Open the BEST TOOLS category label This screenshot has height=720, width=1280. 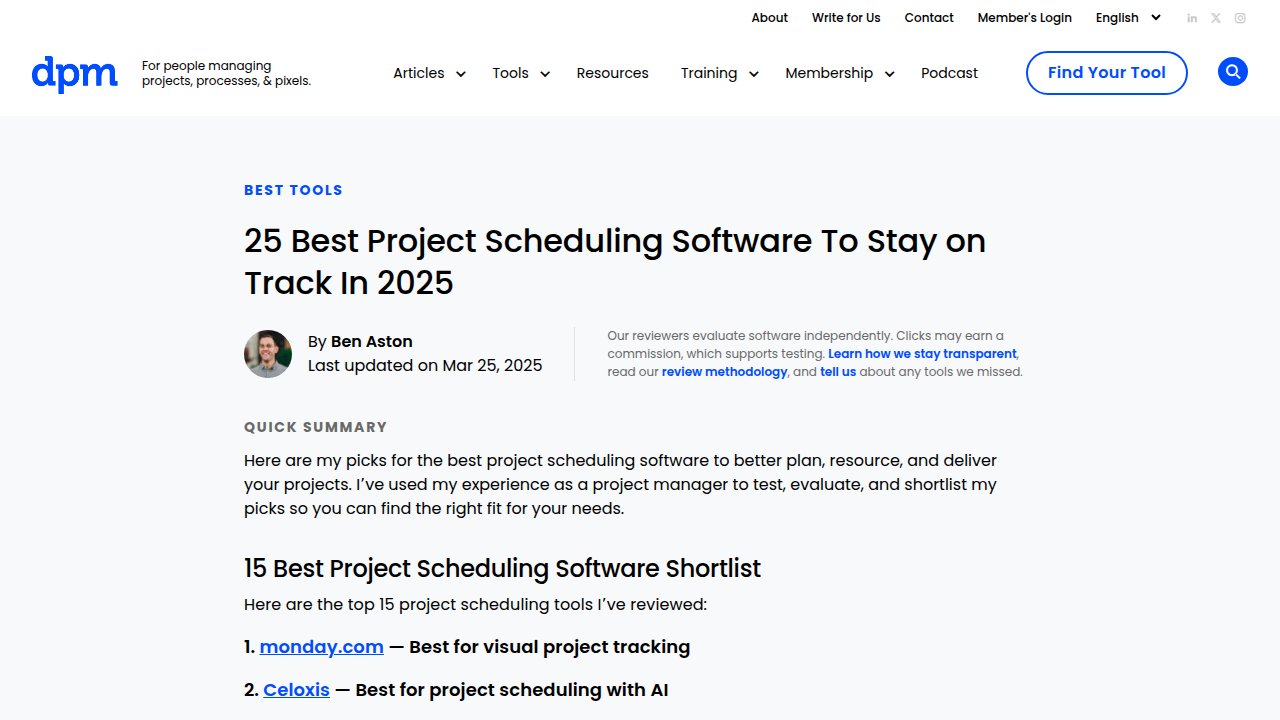pos(293,190)
